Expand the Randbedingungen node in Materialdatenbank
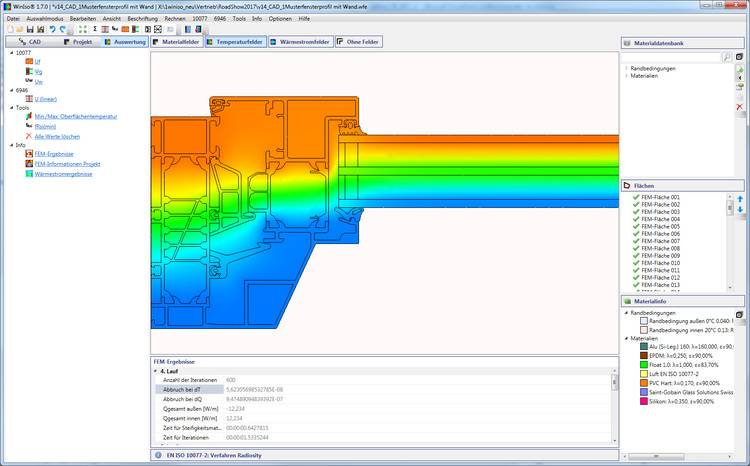750x466 pixels. (626, 69)
